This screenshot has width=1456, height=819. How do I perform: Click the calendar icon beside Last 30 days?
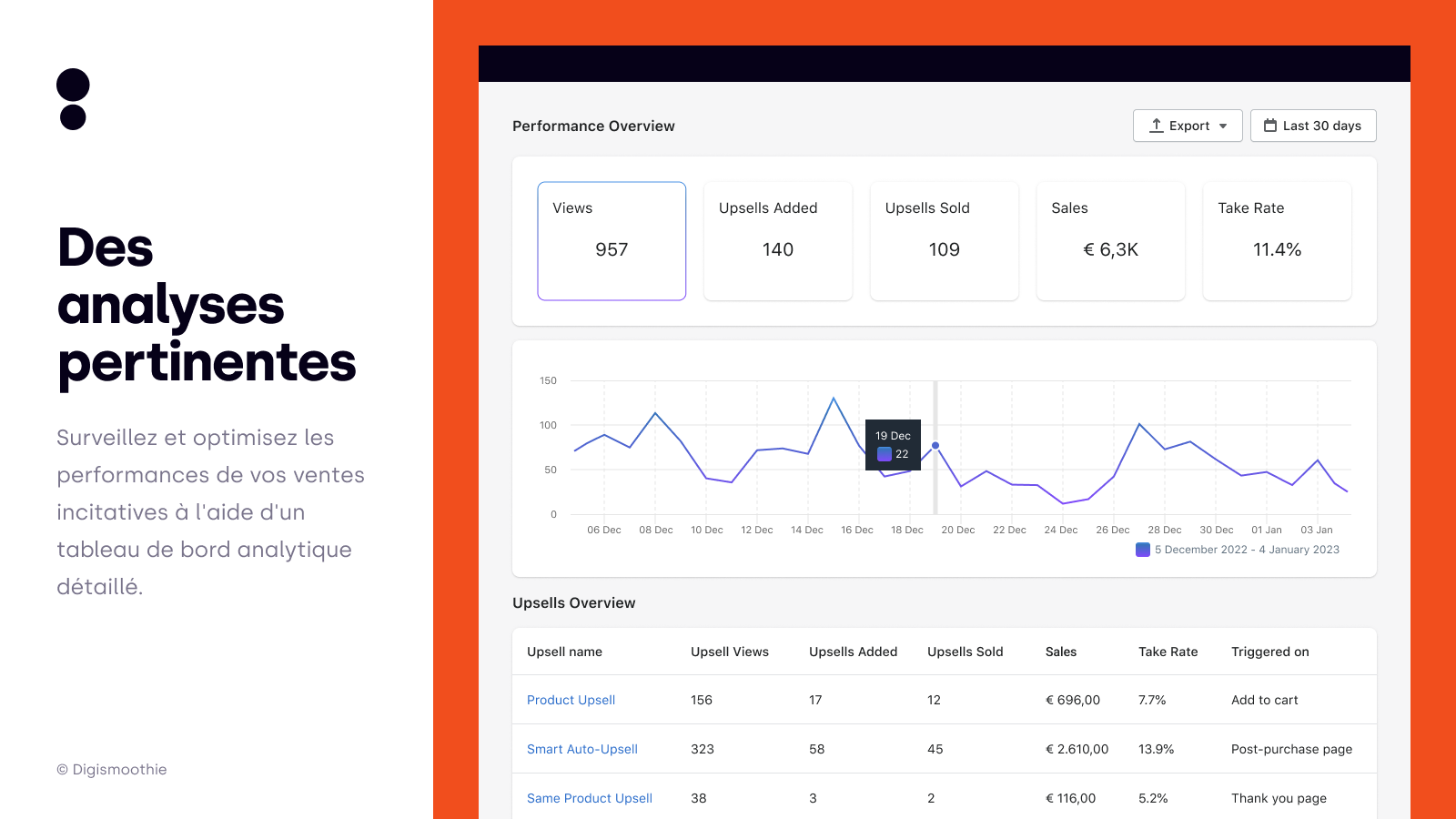[x=1270, y=126]
